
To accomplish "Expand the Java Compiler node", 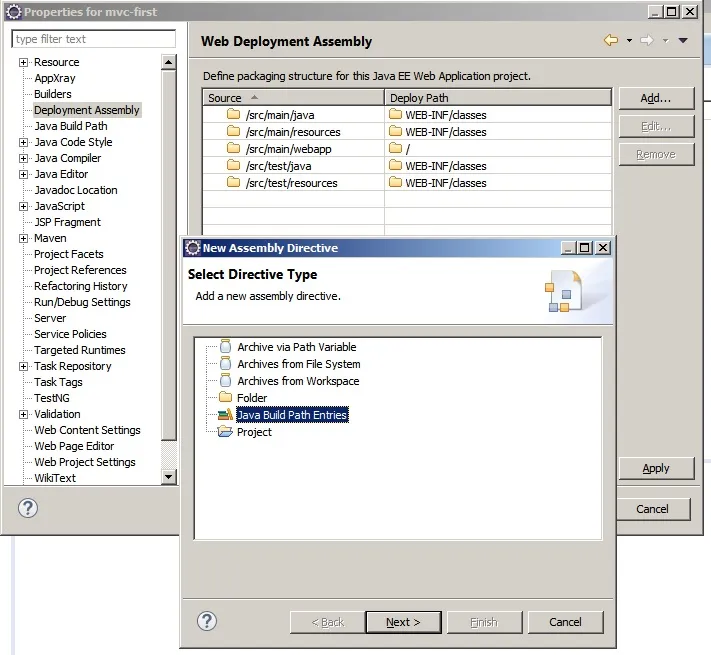I will (x=23, y=158).
